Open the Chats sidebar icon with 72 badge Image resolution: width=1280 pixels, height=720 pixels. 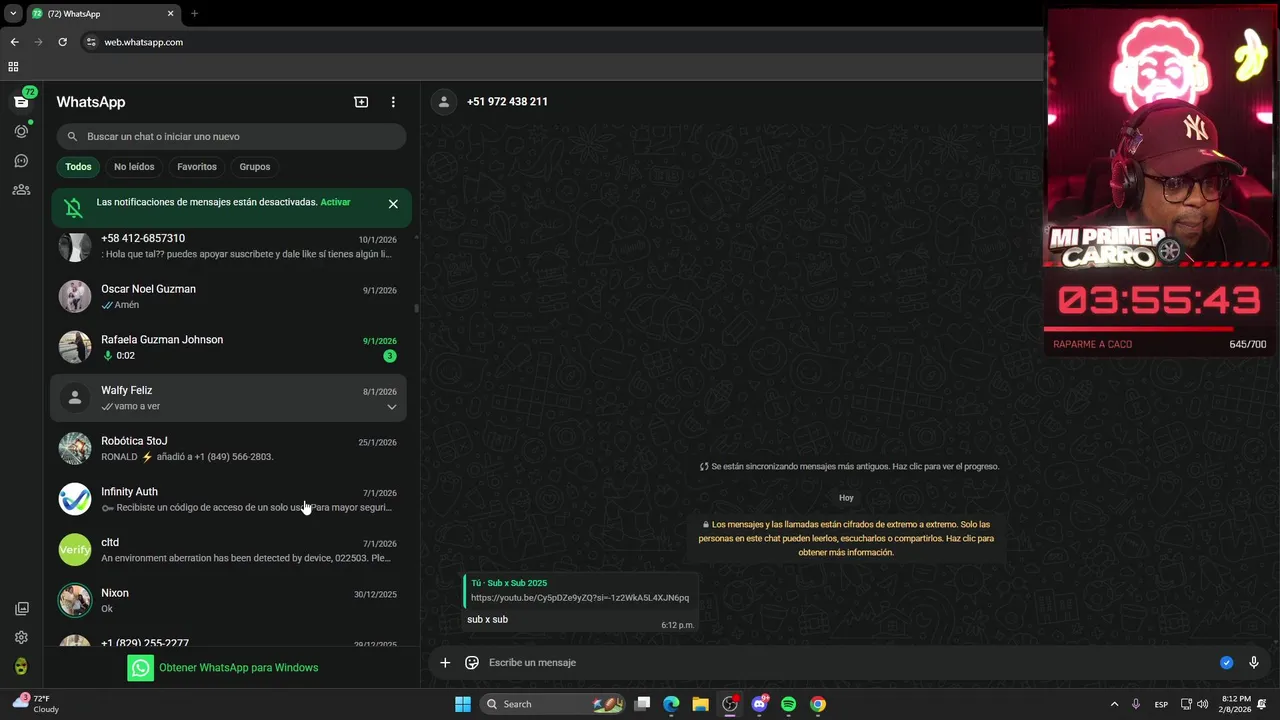click(21, 101)
